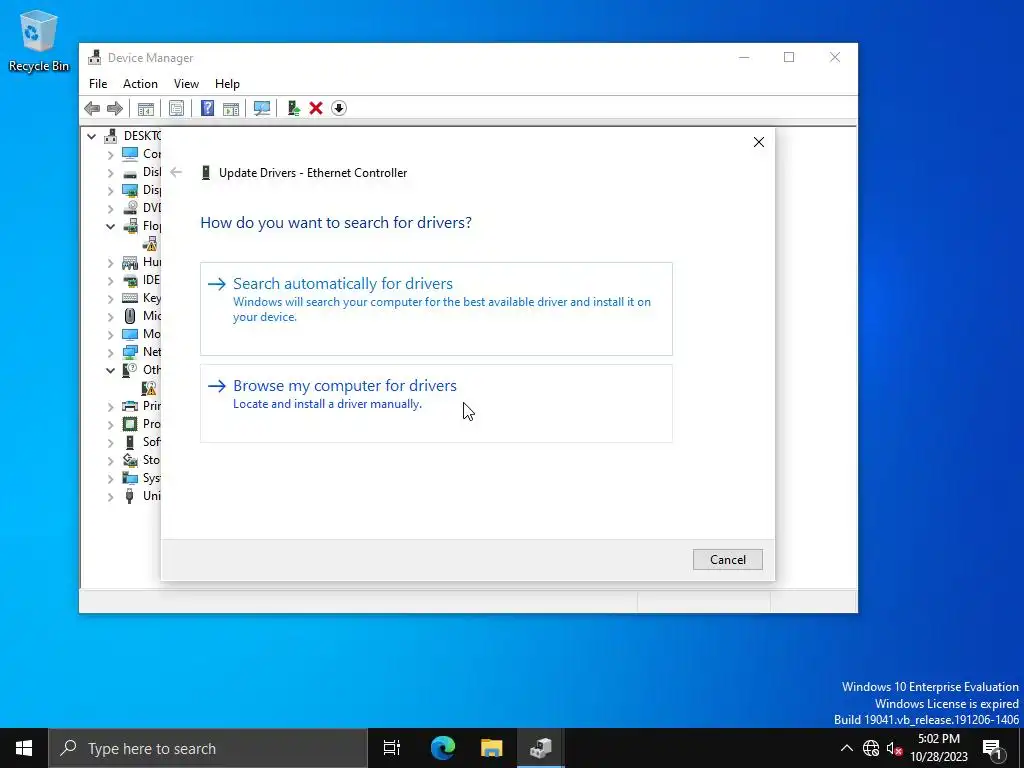The image size is (1024, 768).
Task: Click the Cancel button
Action: [728, 560]
